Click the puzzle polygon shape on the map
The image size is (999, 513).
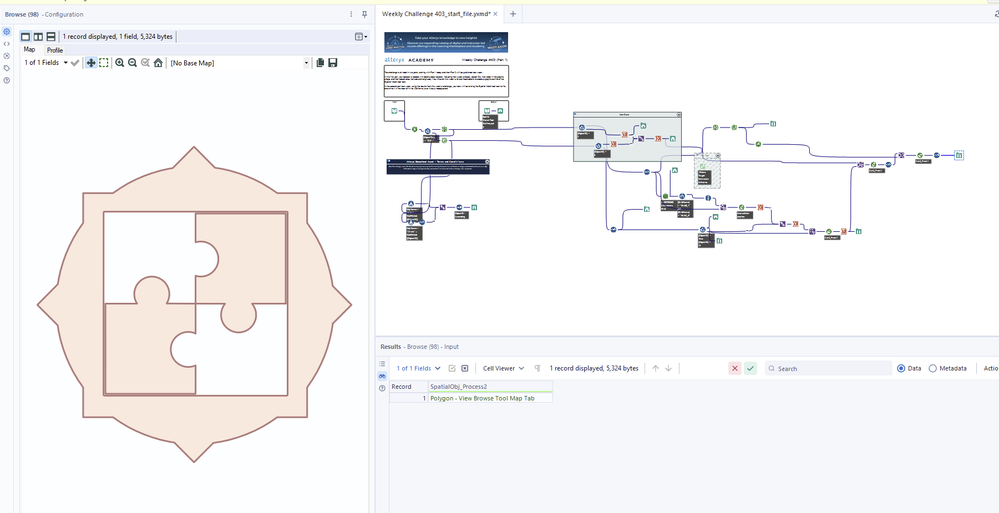(x=194, y=304)
